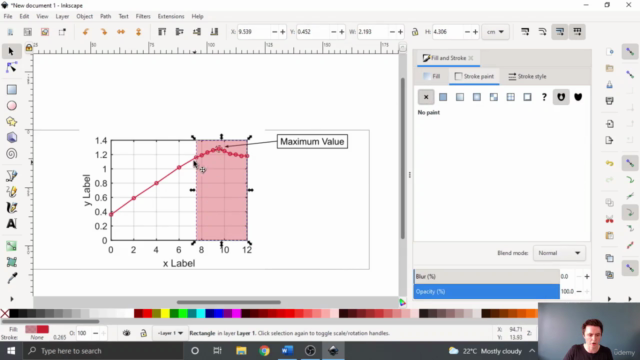
Task: Select No paint X option
Action: click(426, 97)
